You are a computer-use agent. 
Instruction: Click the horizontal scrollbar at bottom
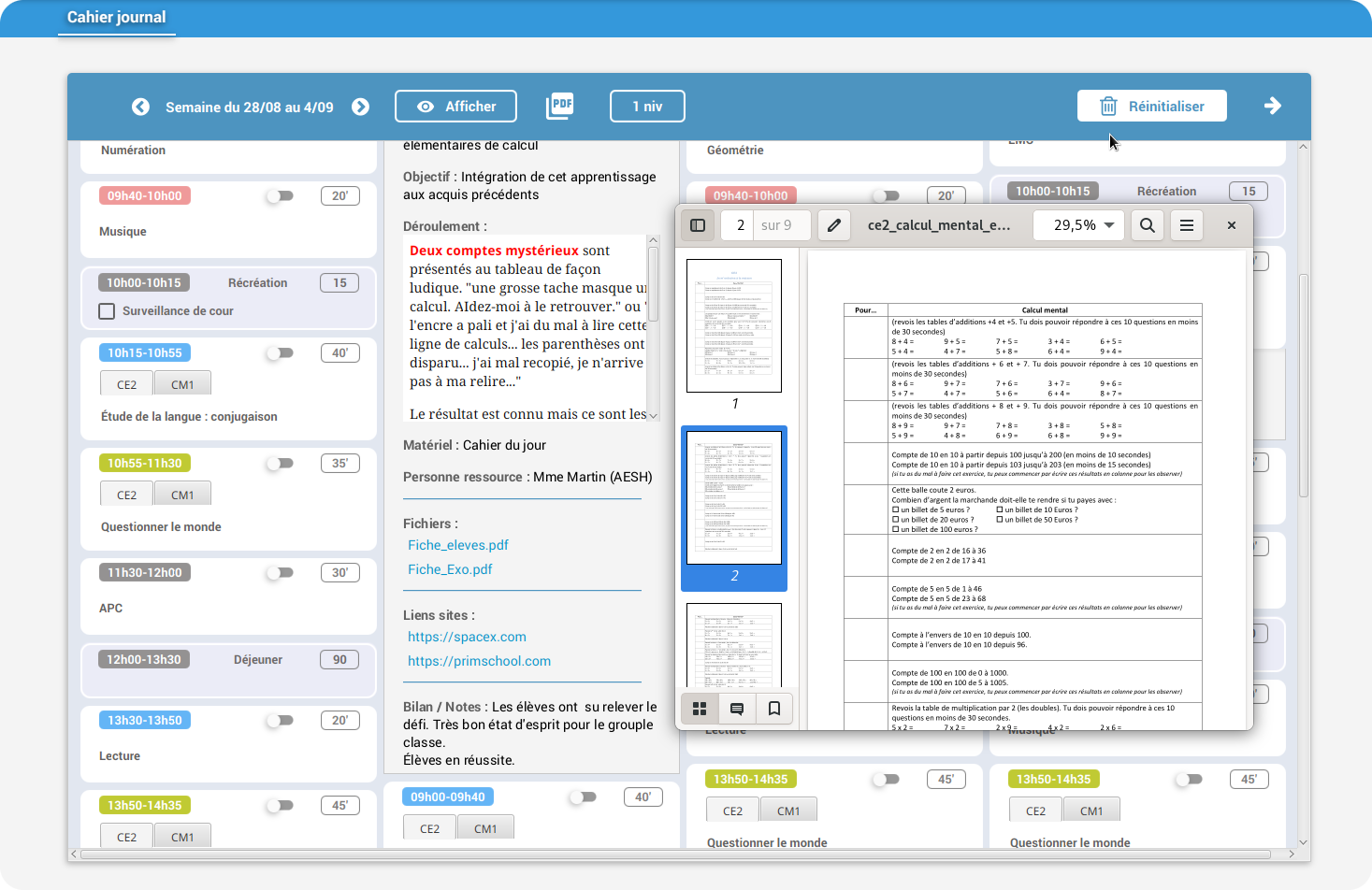point(675,854)
